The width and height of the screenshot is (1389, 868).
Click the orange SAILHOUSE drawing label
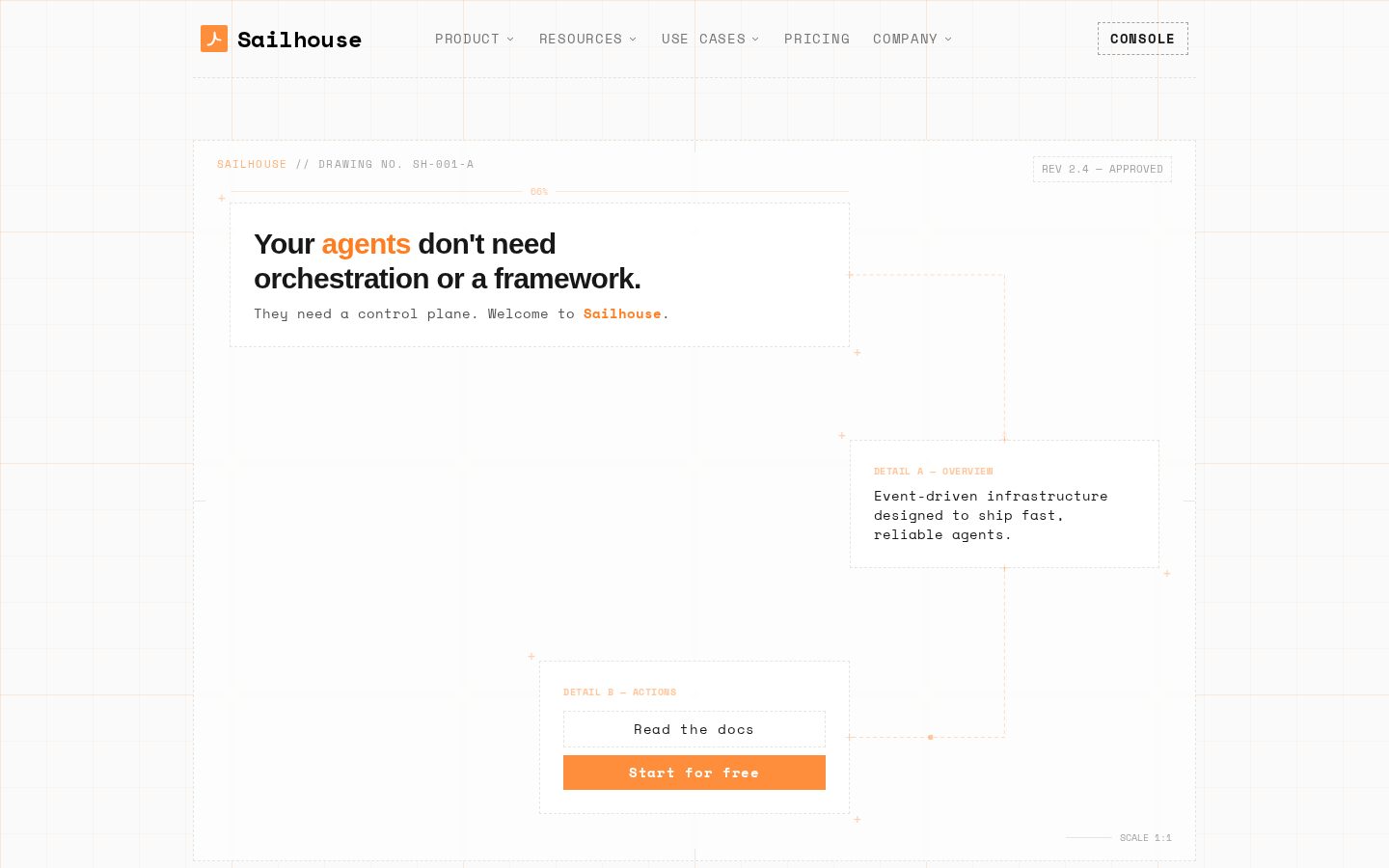coord(252,164)
